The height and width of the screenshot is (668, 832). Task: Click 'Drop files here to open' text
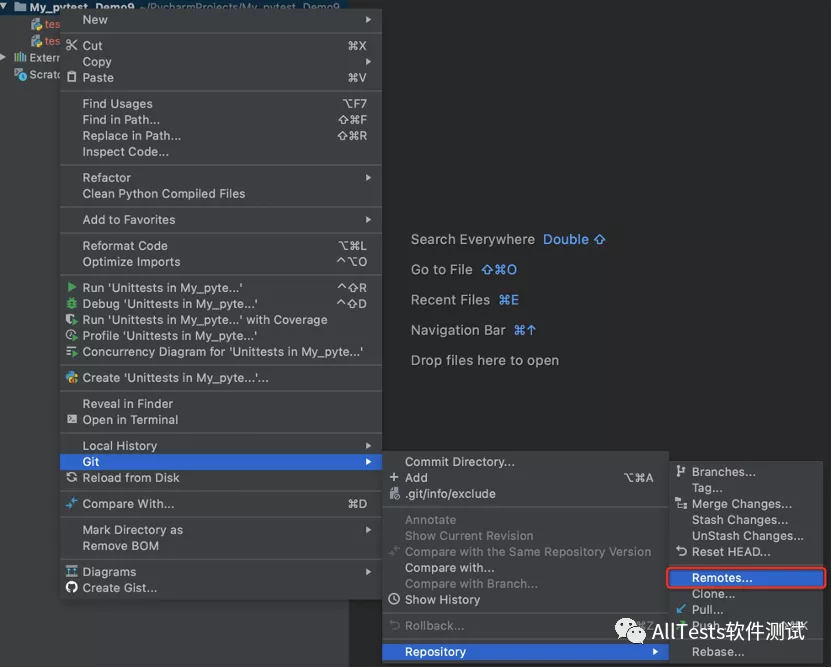click(484, 360)
